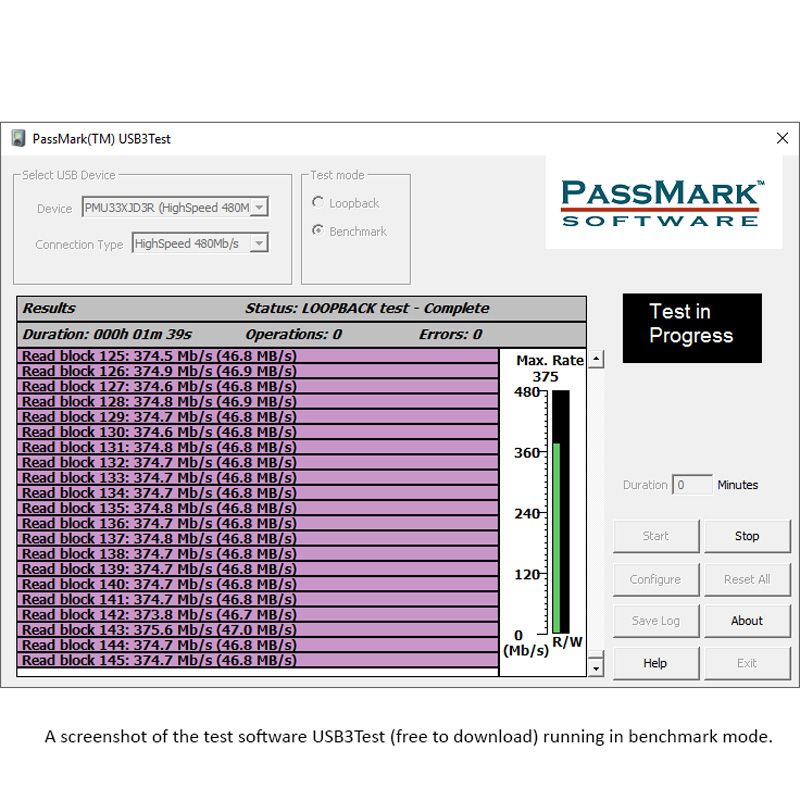Image resolution: width=800 pixels, height=800 pixels.
Task: Select the "Read block 145: 374.7 Mb/s" row
Action: pyautogui.click(x=258, y=660)
